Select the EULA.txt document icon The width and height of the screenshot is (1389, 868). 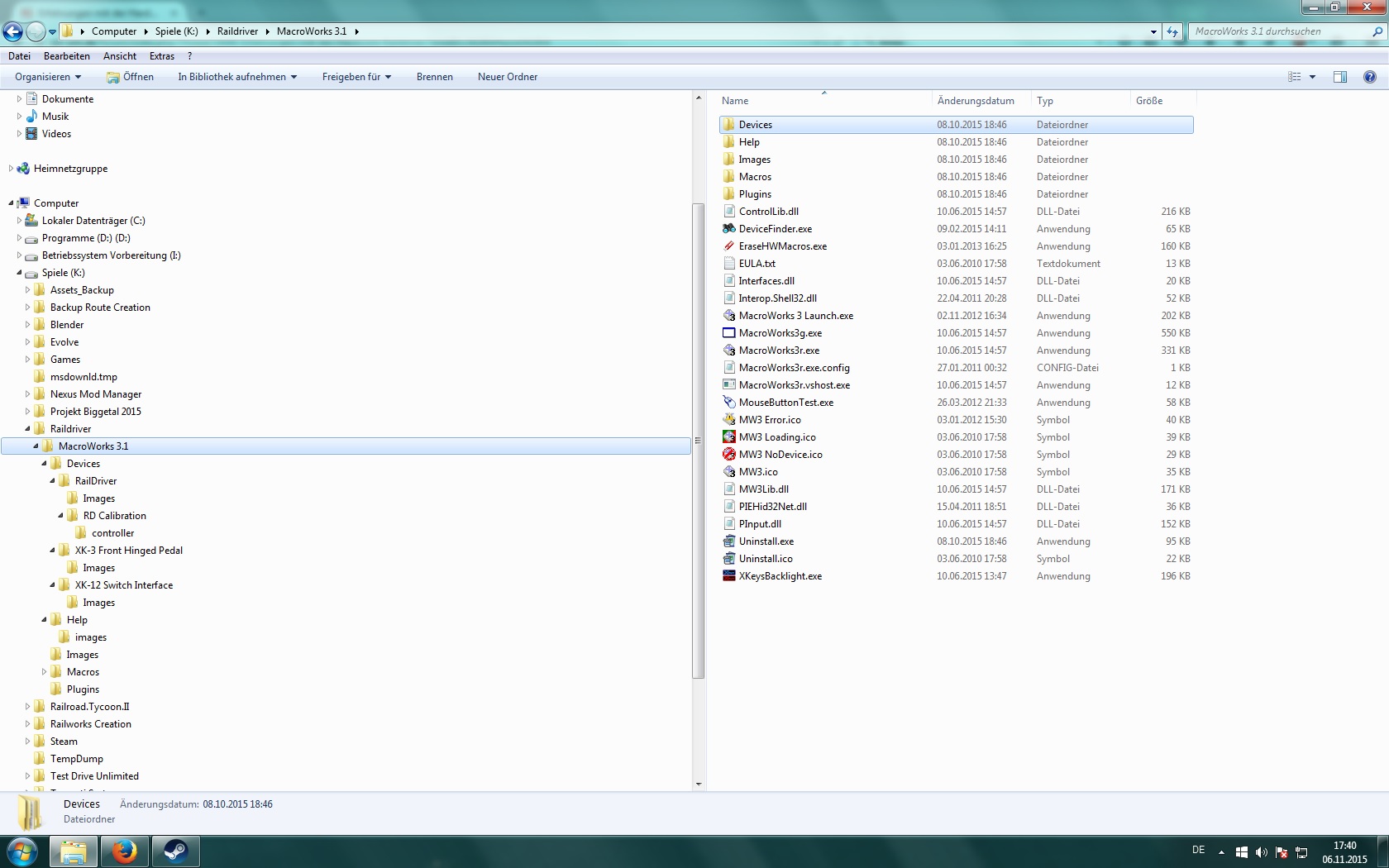coord(728,264)
